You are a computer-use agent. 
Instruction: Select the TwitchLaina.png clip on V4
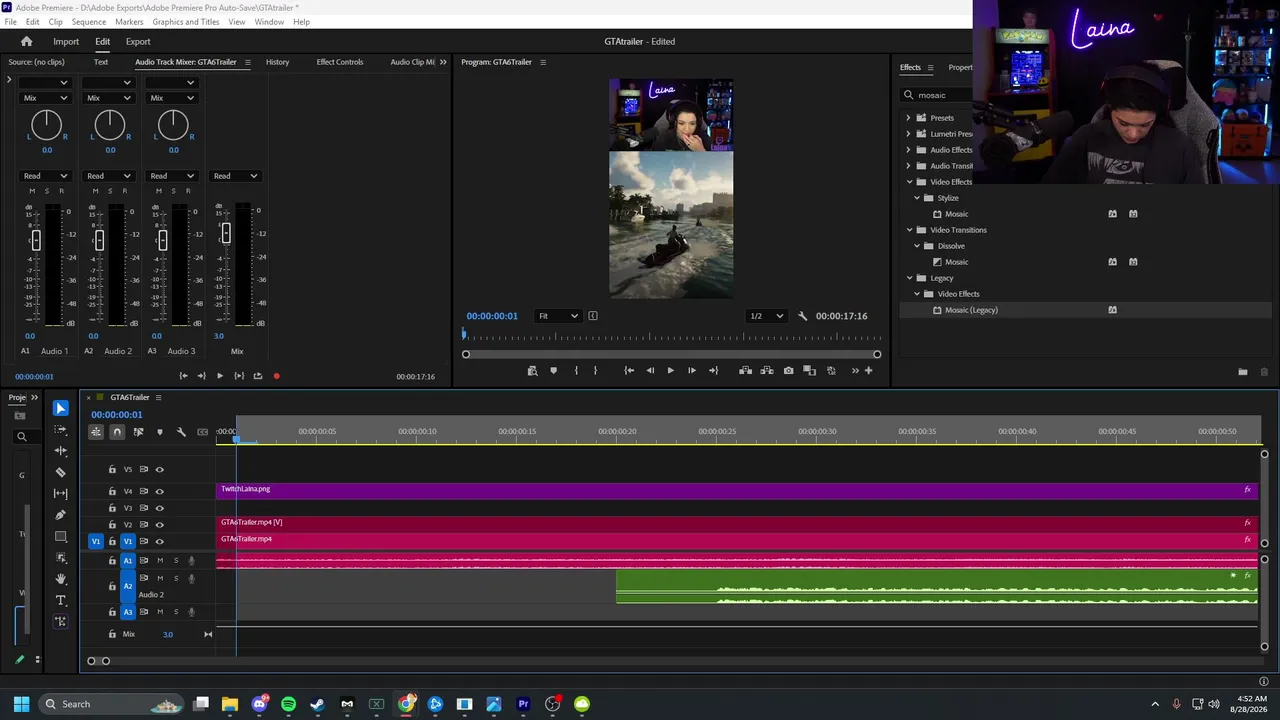coord(737,490)
